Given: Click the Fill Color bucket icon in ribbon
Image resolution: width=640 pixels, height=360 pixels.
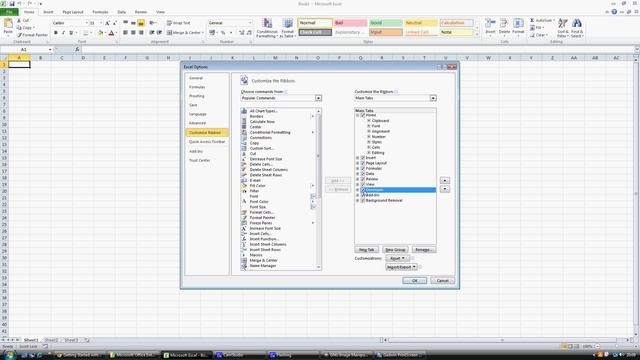Looking at the screenshot, I should (x=100, y=33).
